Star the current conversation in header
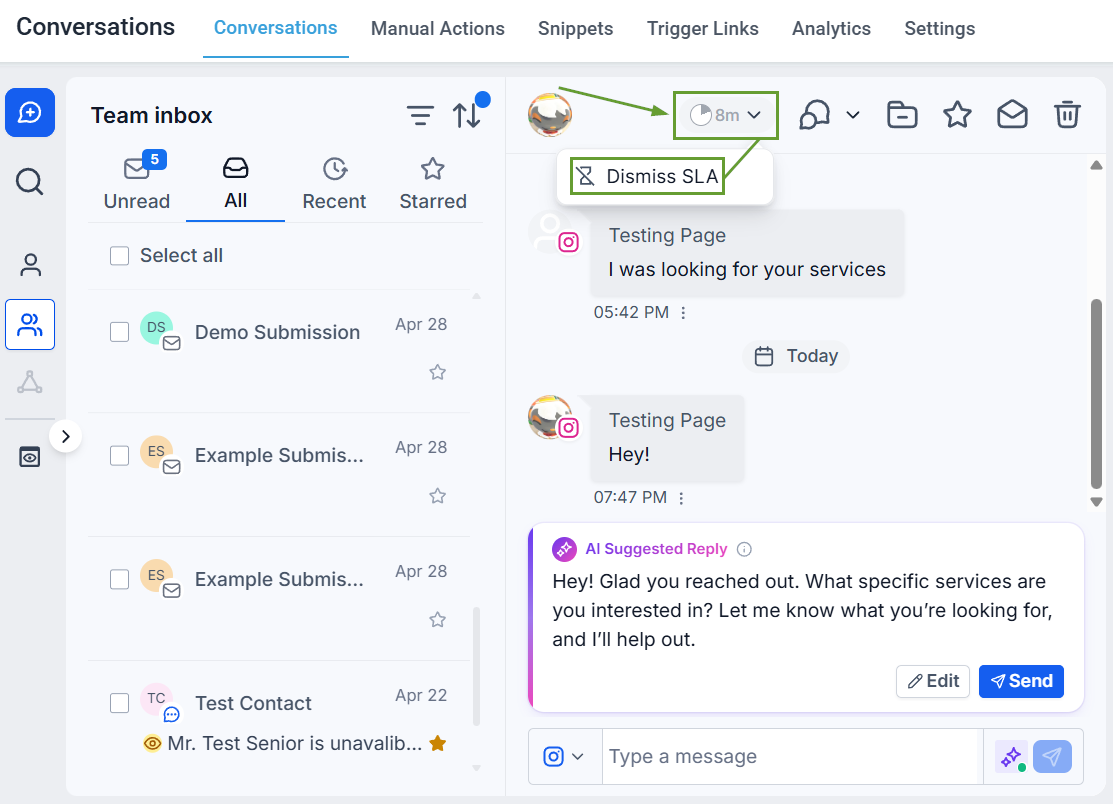The image size is (1113, 804). click(957, 114)
